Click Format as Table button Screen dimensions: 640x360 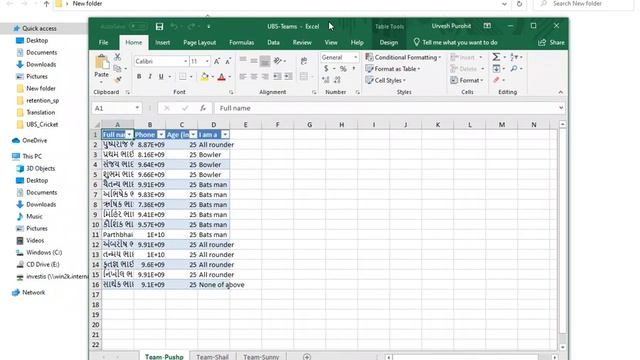393,69
